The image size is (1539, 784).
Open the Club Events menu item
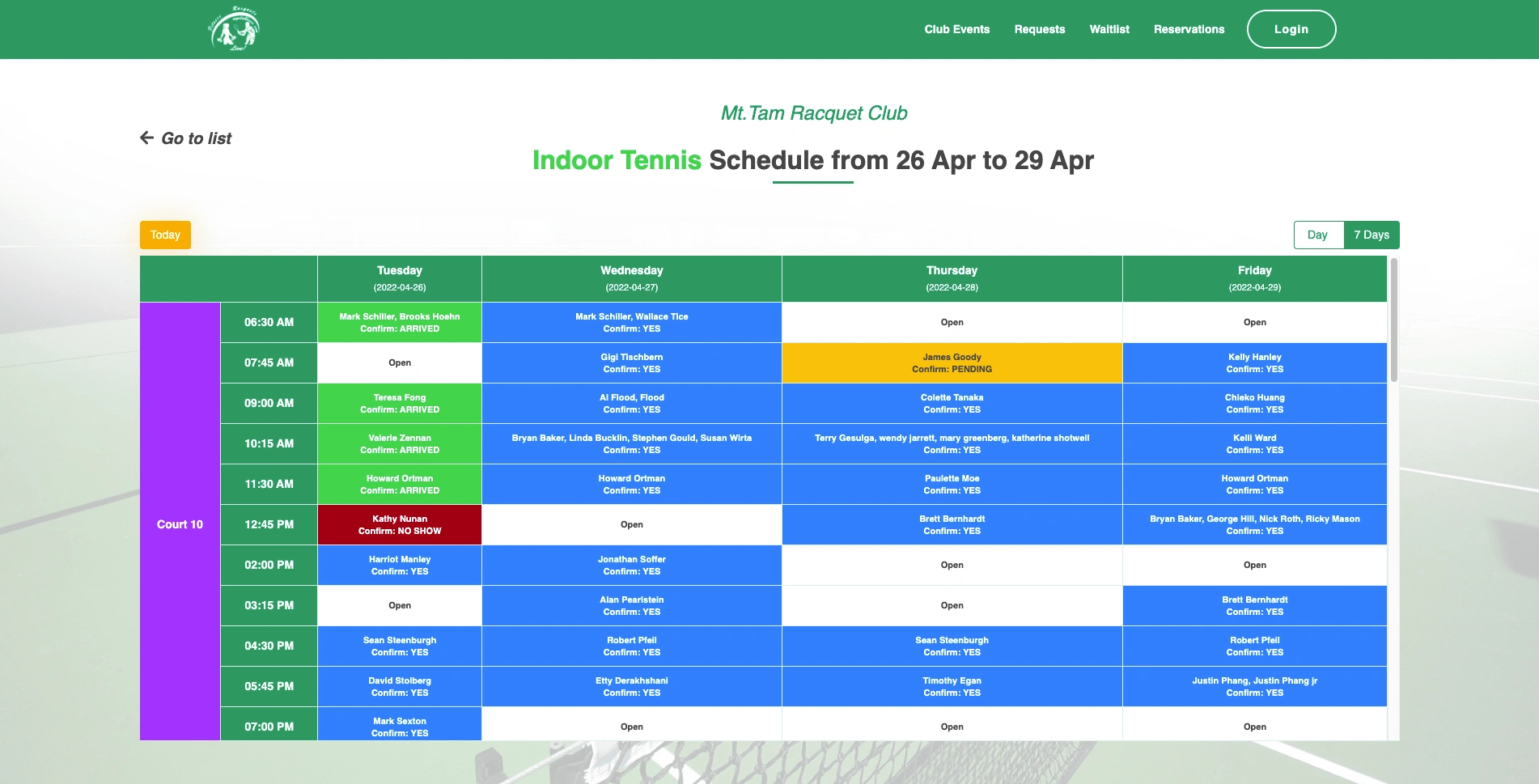957,29
